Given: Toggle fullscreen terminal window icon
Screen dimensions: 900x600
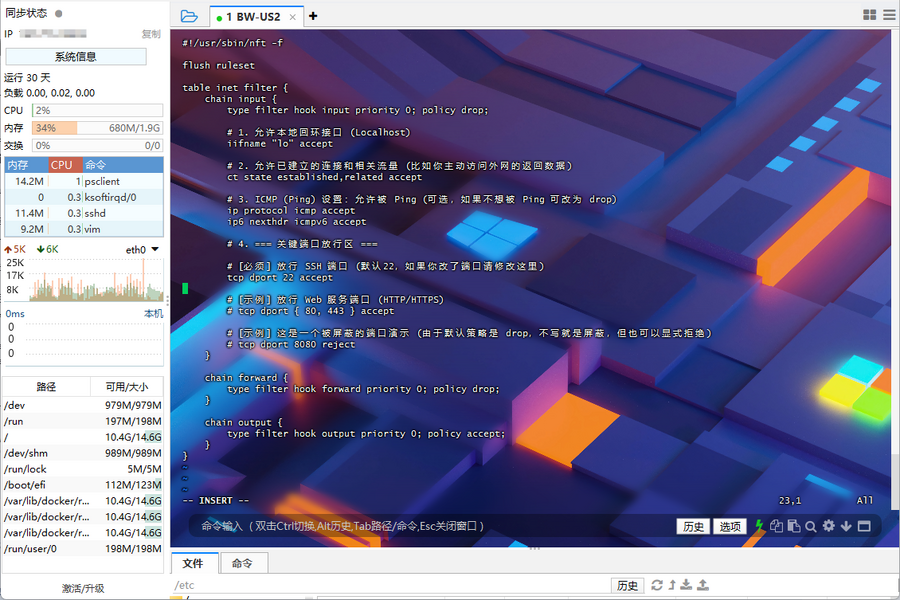Looking at the screenshot, I should 864,526.
